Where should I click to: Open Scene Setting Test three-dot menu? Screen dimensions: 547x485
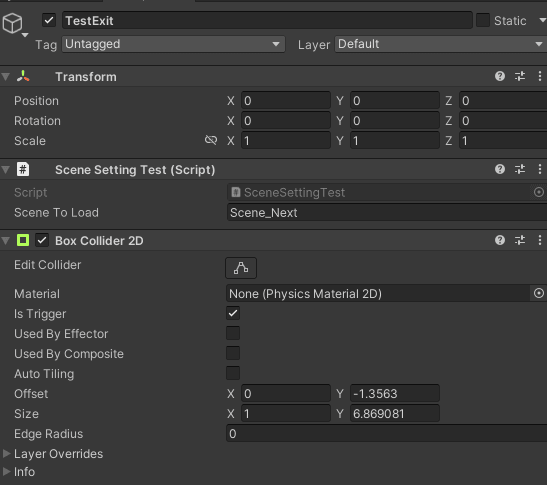pos(540,169)
